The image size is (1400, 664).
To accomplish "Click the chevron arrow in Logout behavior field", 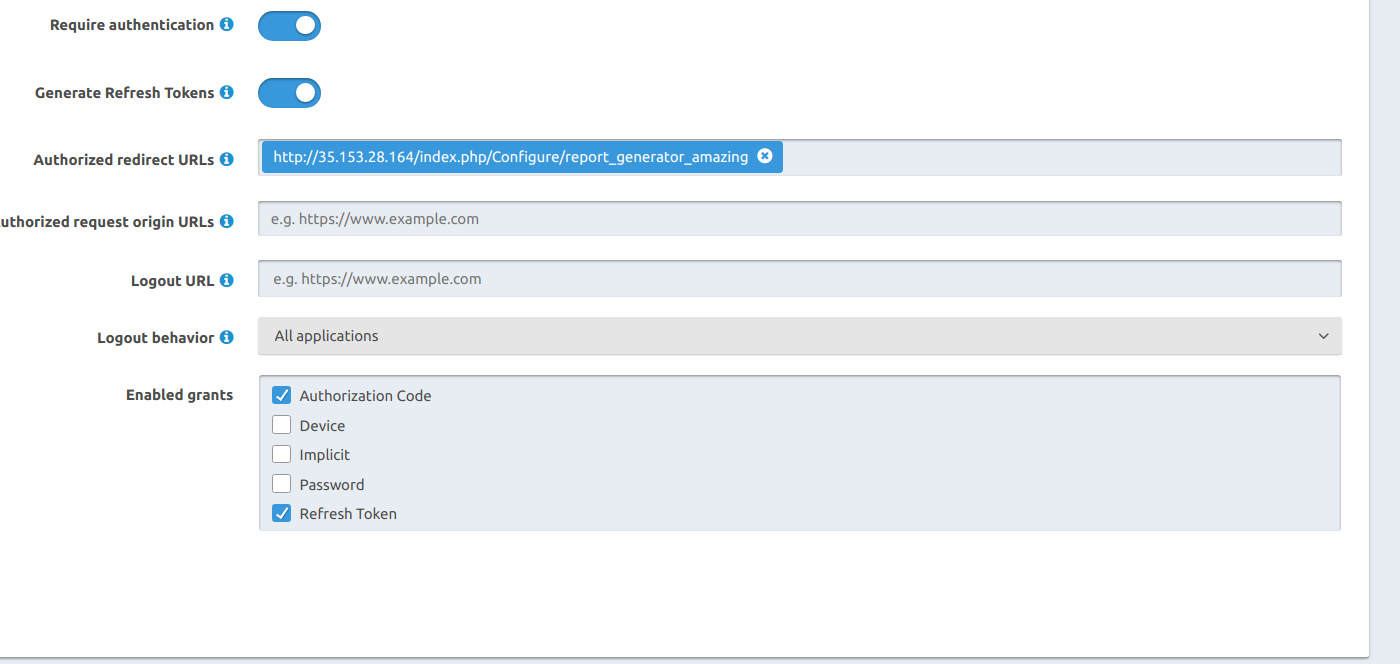I will (1323, 337).
